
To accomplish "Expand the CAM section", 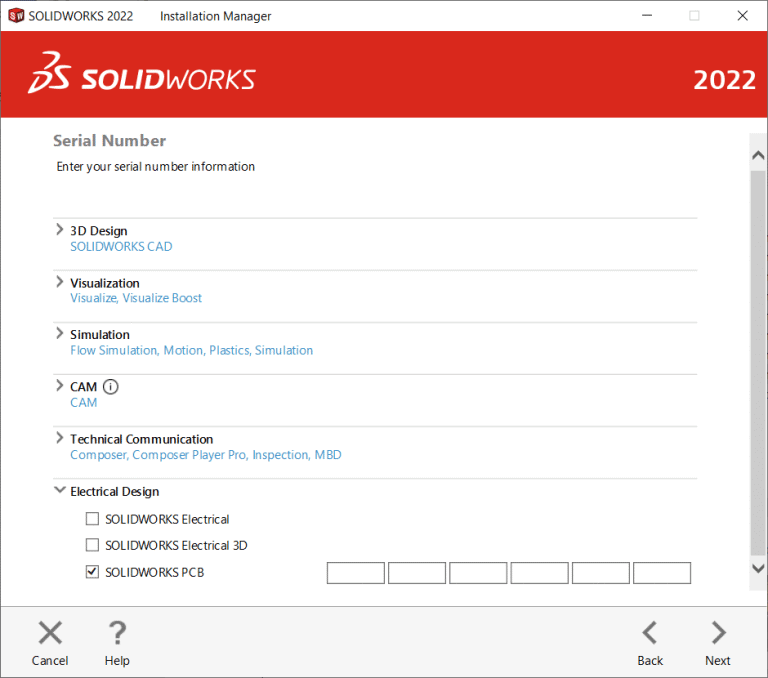I will pyautogui.click(x=59, y=386).
